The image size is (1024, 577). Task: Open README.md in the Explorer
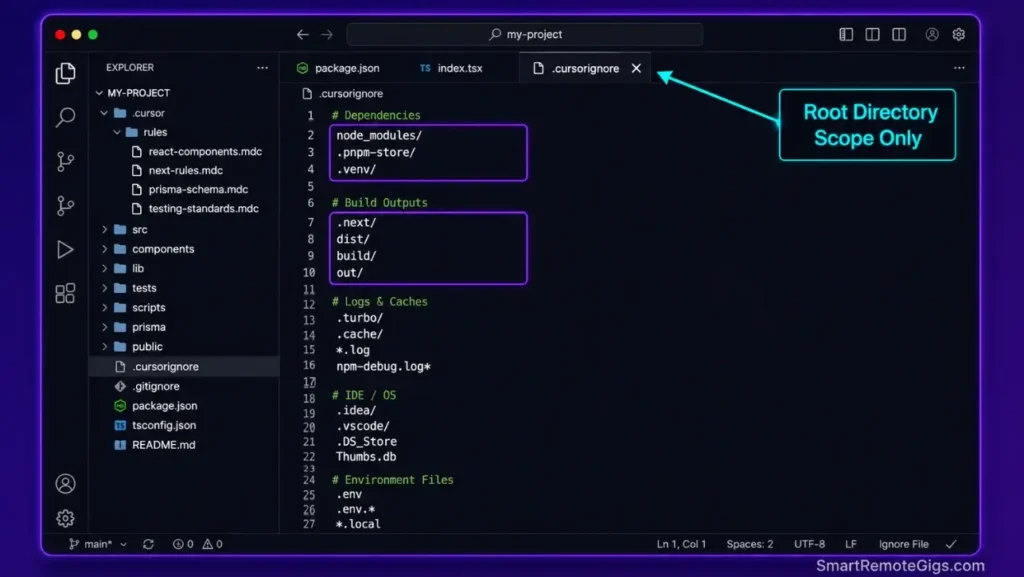pyautogui.click(x=163, y=445)
